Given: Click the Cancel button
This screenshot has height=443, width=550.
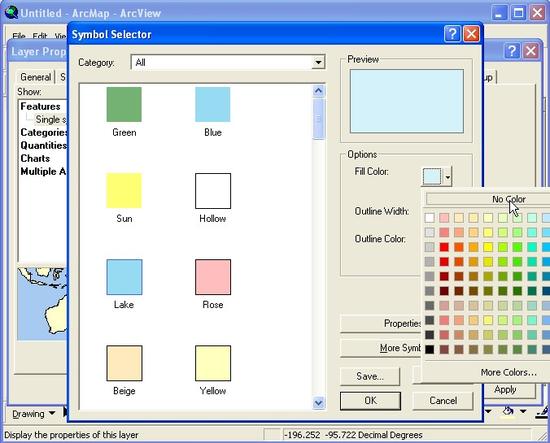Looking at the screenshot, I should (x=443, y=401).
